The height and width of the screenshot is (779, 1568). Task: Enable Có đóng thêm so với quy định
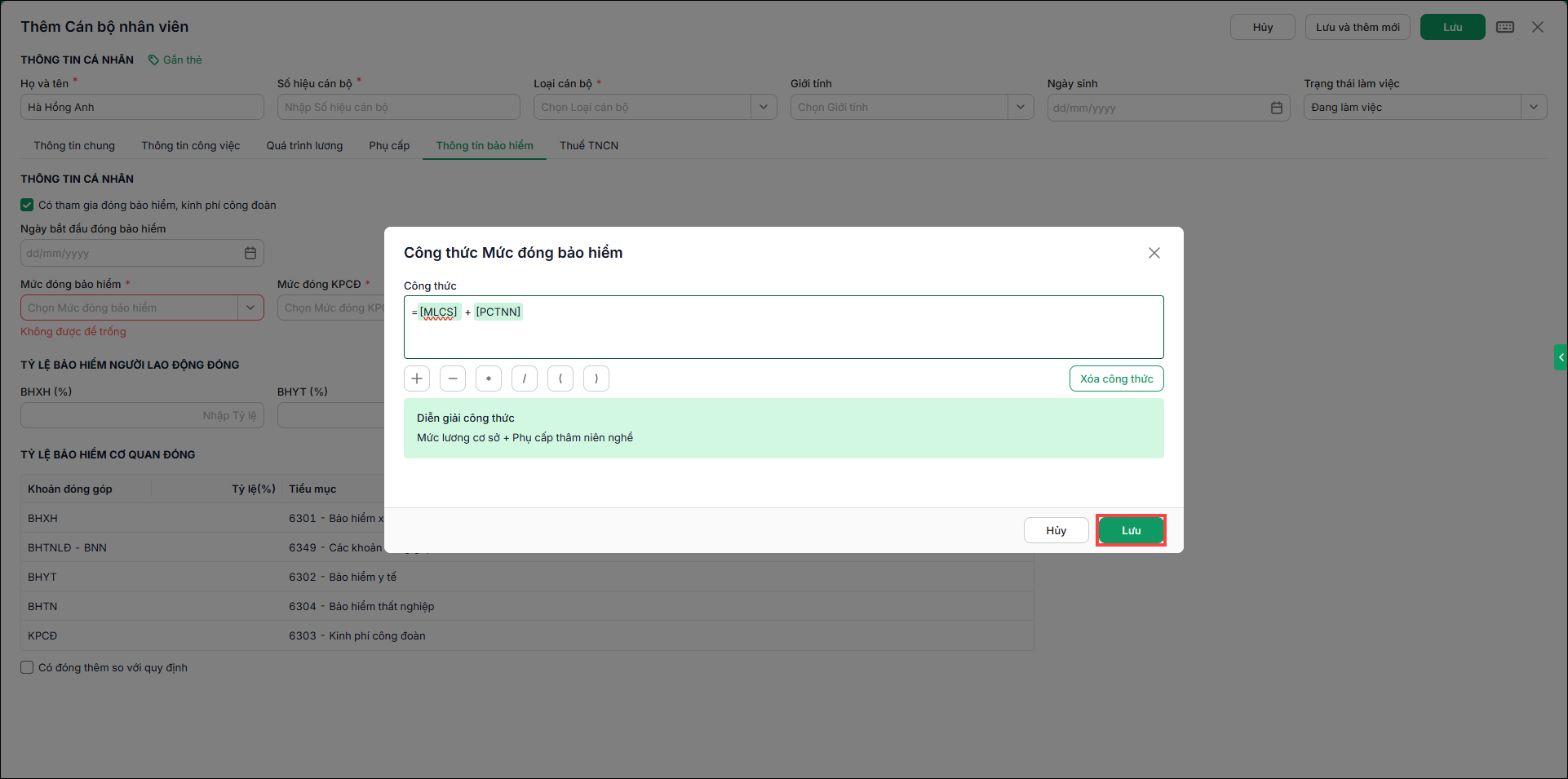[x=27, y=667]
